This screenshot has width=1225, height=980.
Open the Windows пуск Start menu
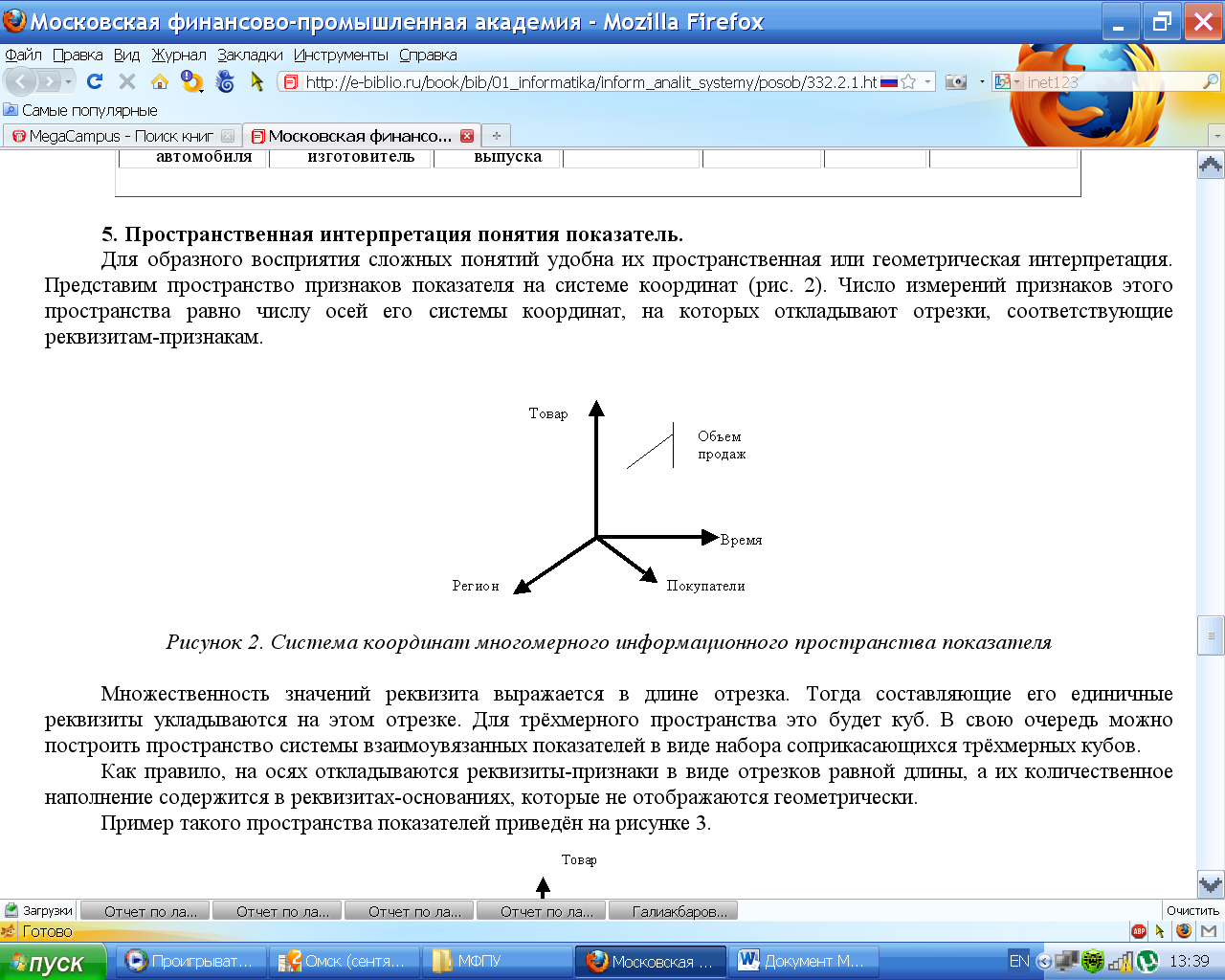(53, 962)
